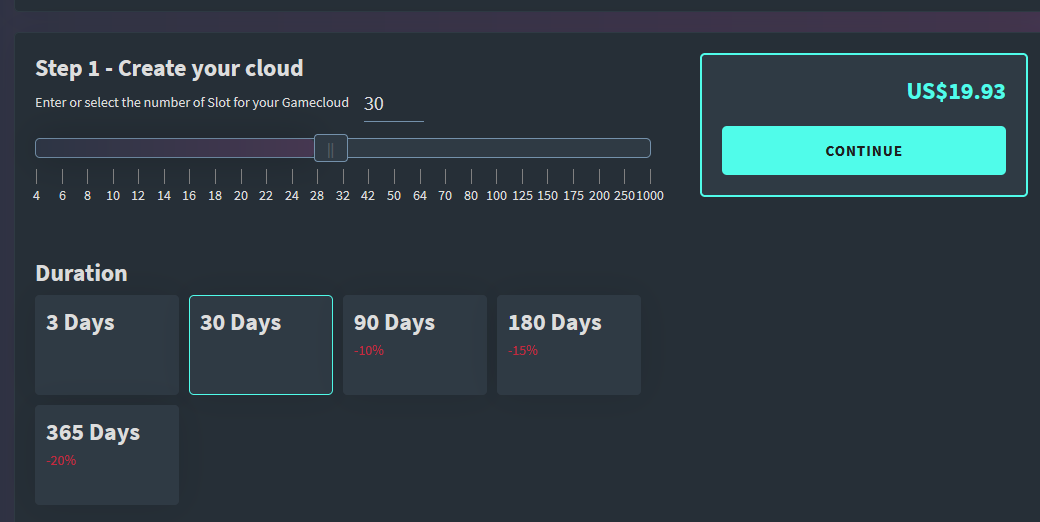The height and width of the screenshot is (522, 1040).
Task: Choose the 90 Days duration with 10% discount
Action: point(415,344)
